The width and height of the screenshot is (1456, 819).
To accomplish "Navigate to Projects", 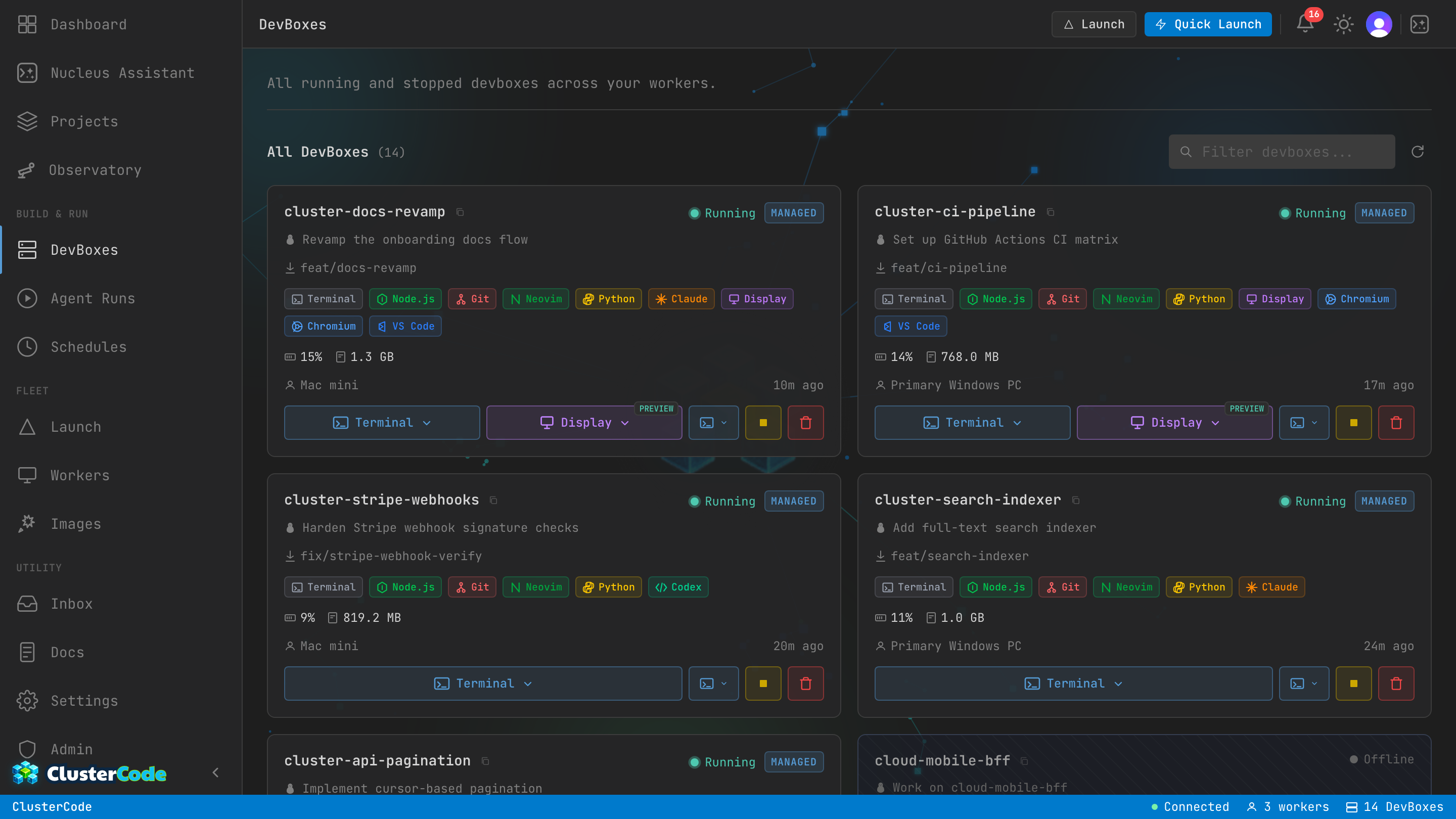I will coord(121,121).
